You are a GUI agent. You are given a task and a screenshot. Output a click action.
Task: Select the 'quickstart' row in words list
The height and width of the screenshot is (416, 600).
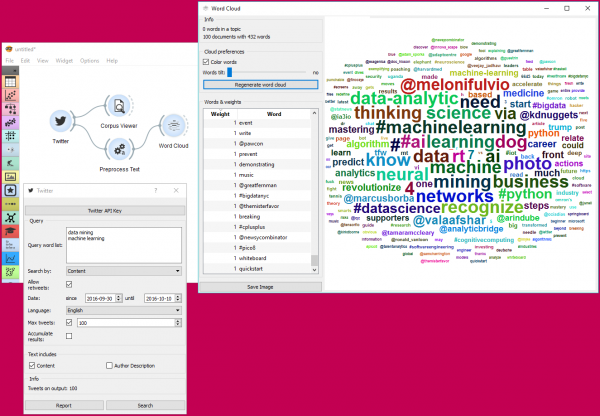[x=257, y=269]
